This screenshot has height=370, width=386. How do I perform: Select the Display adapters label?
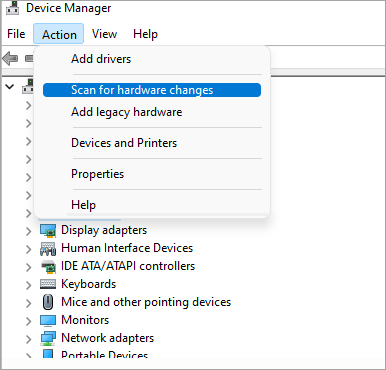(104, 230)
